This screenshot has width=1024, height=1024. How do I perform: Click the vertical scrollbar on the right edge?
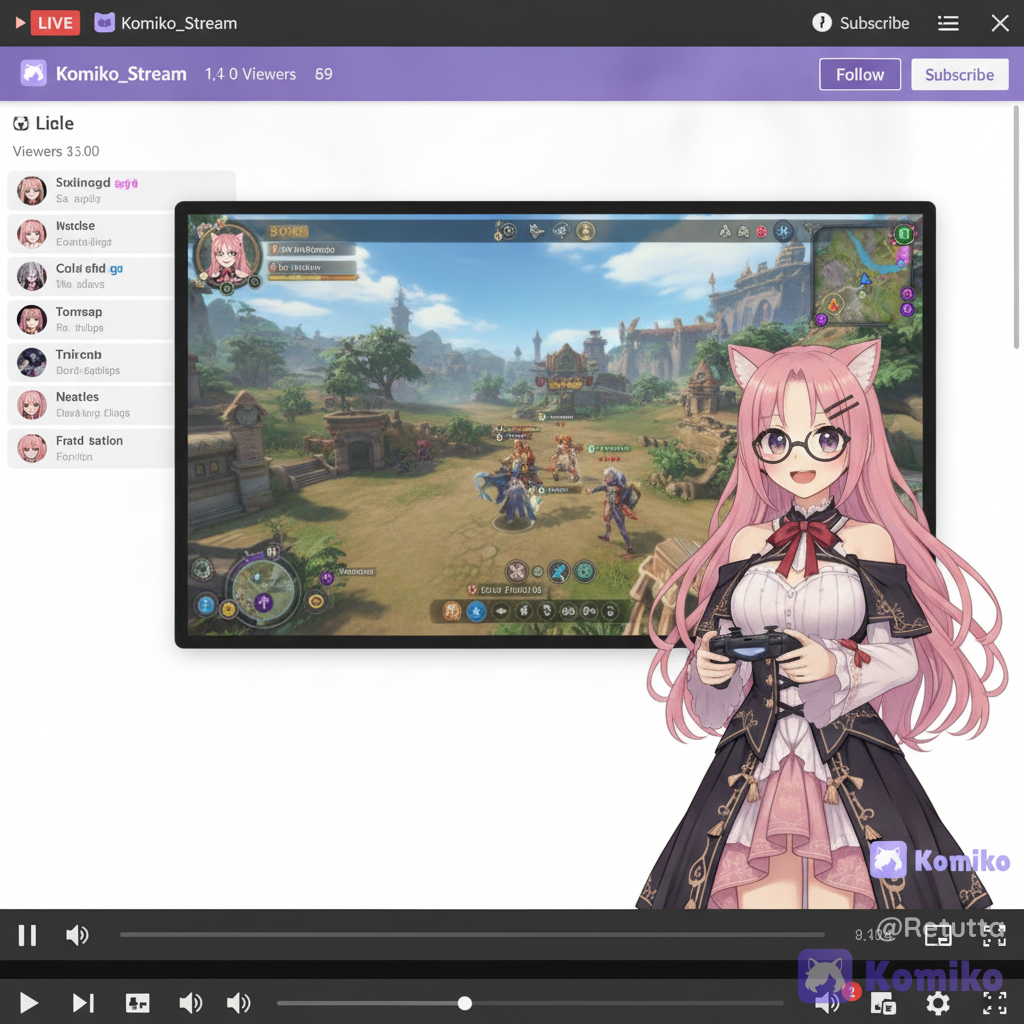click(x=1016, y=227)
